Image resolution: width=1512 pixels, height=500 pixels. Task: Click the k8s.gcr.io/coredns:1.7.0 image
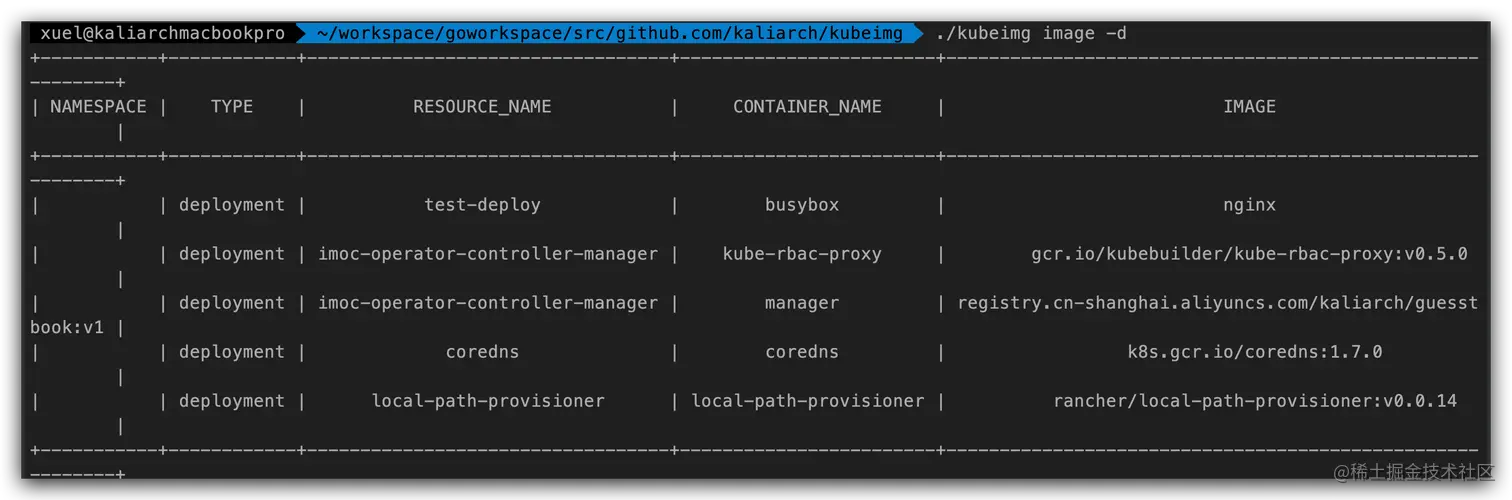click(1255, 352)
